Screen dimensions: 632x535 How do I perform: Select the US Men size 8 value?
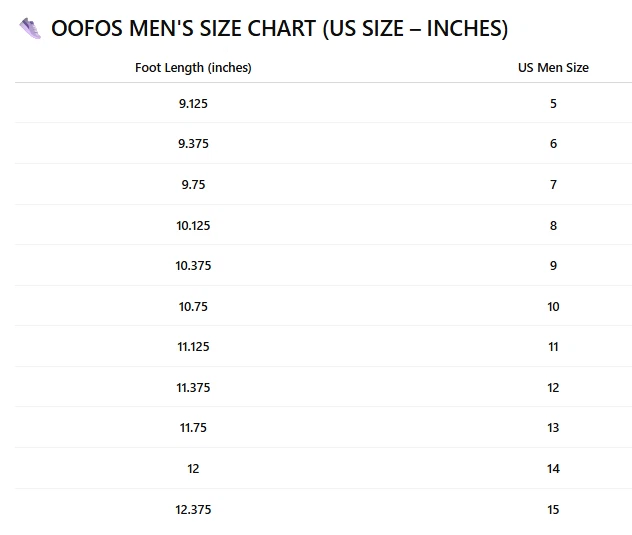[553, 226]
